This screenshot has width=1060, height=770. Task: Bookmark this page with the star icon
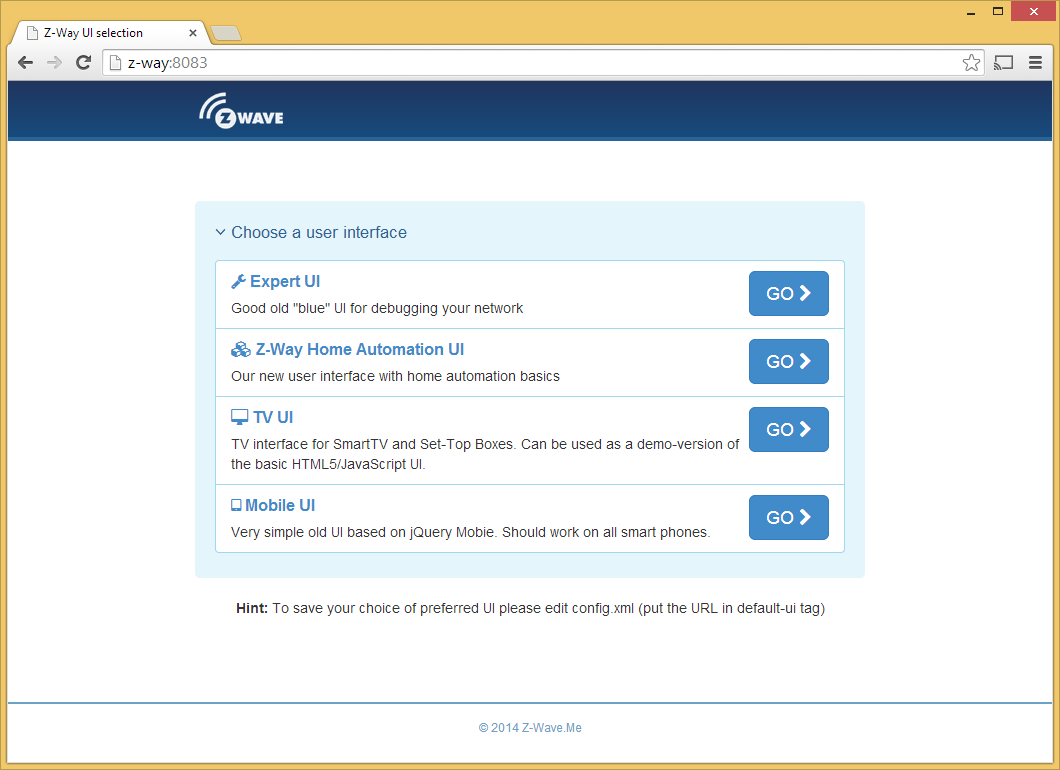971,63
